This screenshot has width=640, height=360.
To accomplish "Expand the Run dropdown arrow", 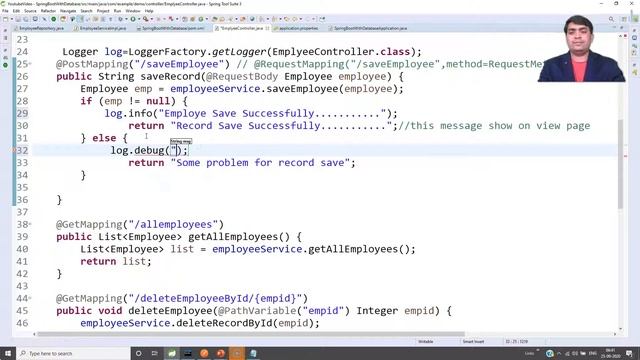I will tap(138, 19).
